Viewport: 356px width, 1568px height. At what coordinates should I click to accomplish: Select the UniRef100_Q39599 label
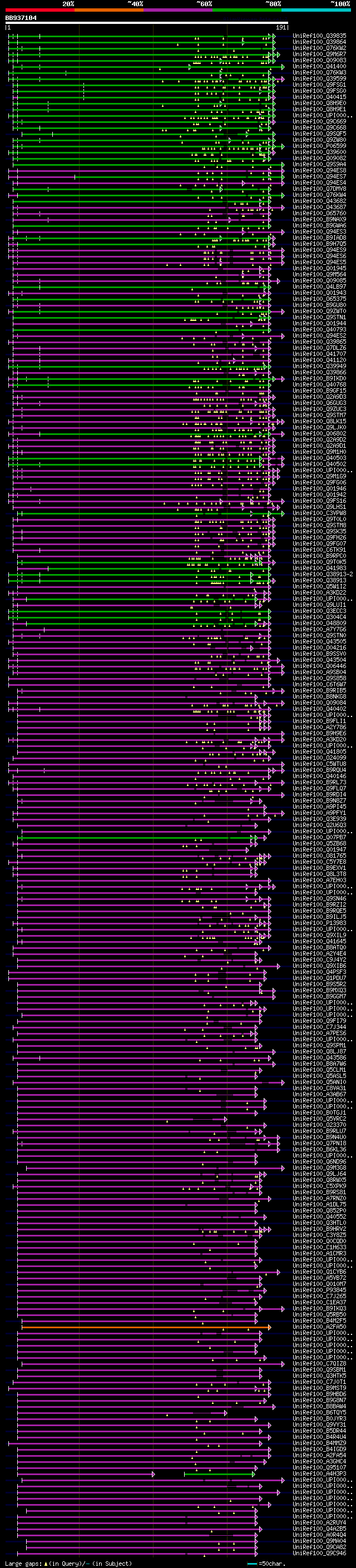pos(319,78)
